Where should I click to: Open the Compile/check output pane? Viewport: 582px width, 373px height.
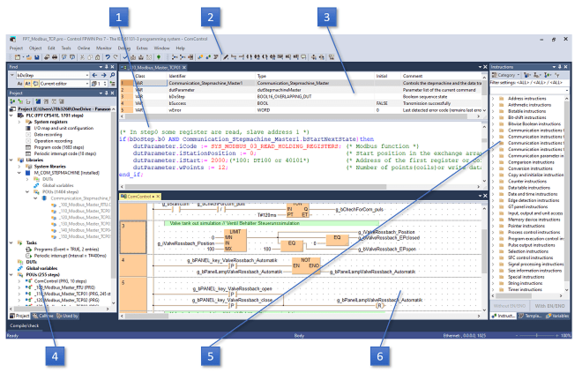(24, 326)
